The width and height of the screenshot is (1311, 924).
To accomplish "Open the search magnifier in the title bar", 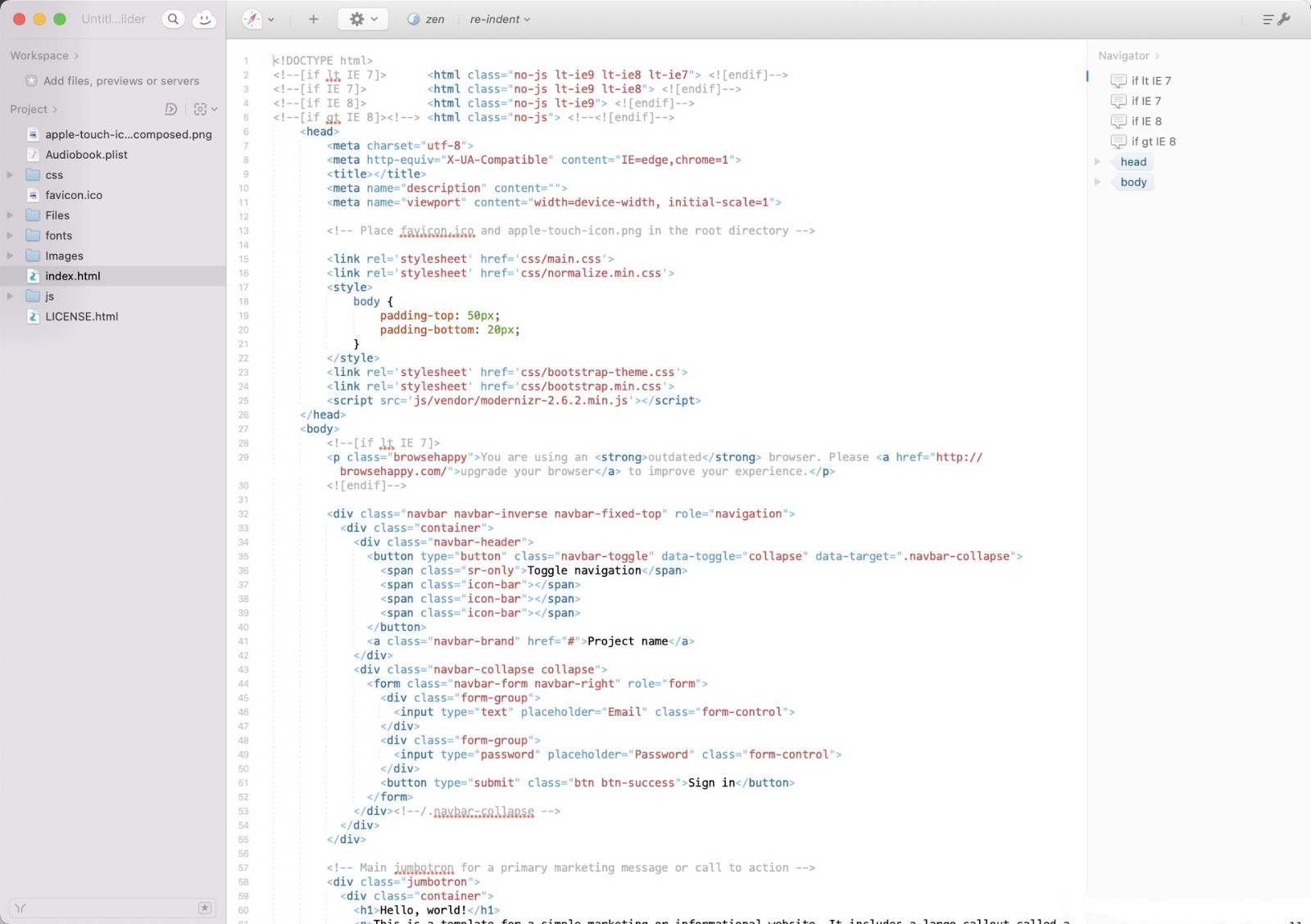I will 173,19.
